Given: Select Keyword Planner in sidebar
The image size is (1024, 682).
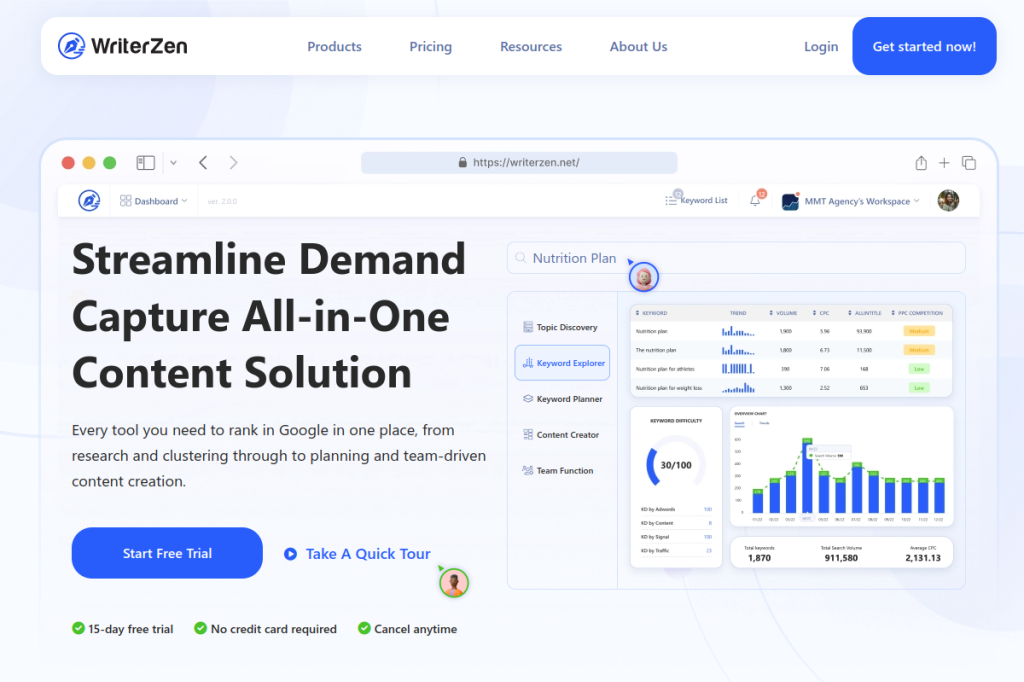Looking at the screenshot, I should tap(562, 398).
